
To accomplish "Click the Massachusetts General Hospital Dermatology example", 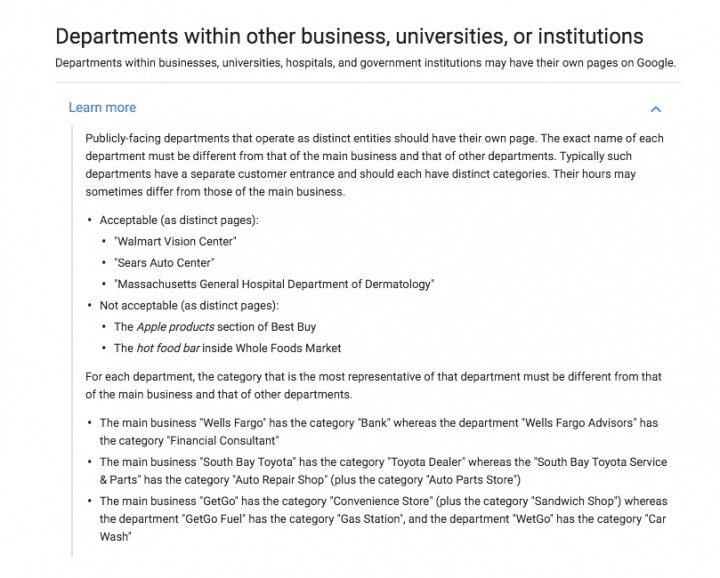I will click(274, 284).
